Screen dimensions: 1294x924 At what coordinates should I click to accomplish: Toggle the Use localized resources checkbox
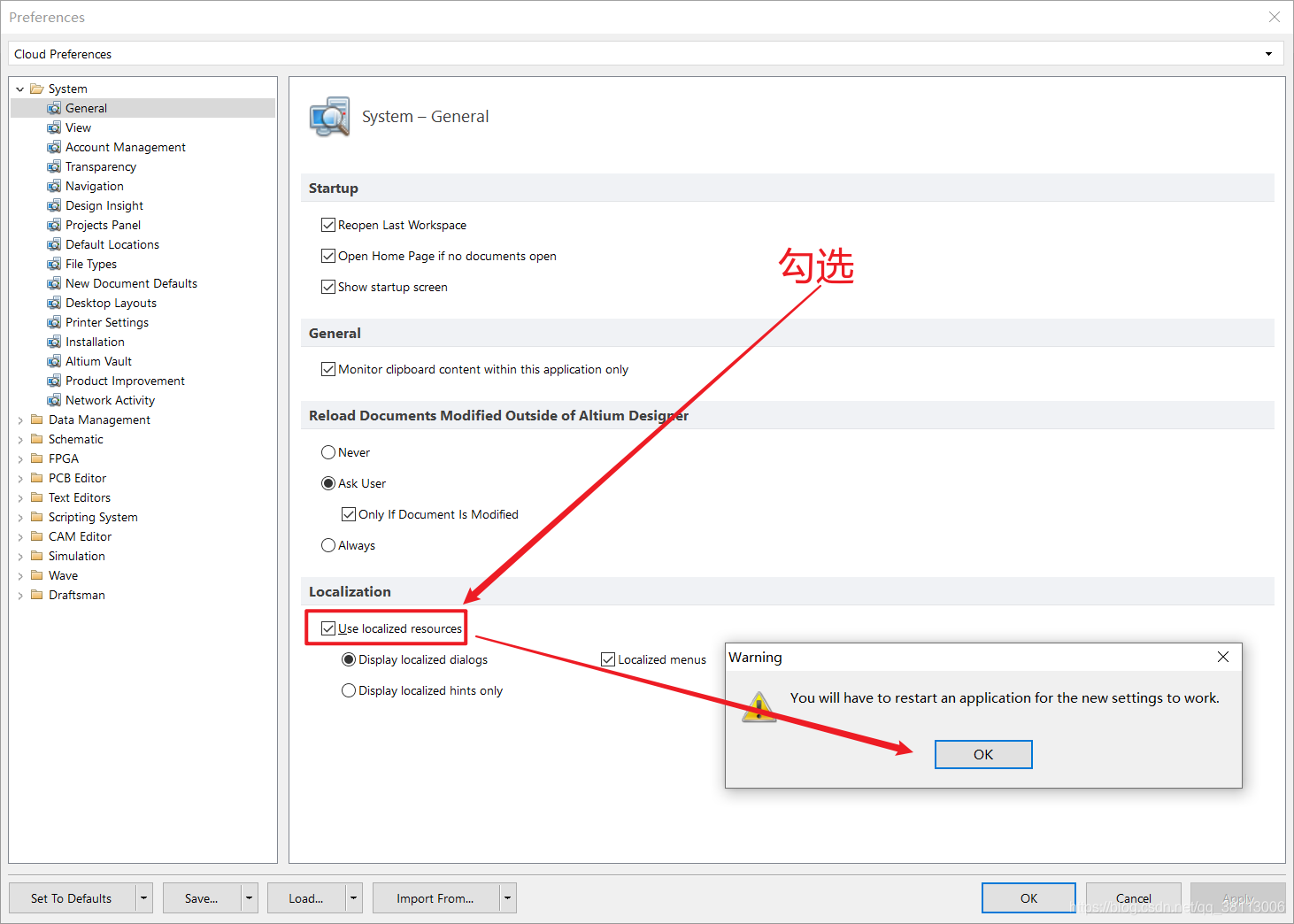pyautogui.click(x=328, y=628)
